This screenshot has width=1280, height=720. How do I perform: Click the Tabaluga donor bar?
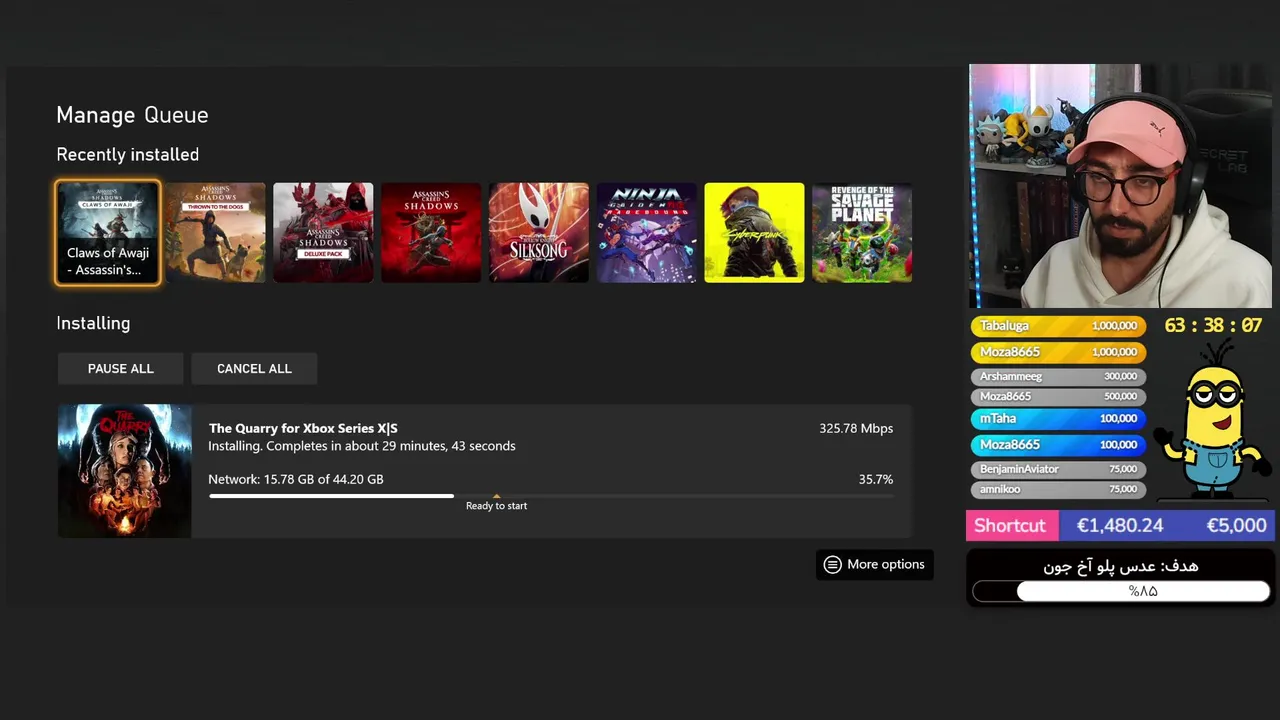pyautogui.click(x=1058, y=326)
